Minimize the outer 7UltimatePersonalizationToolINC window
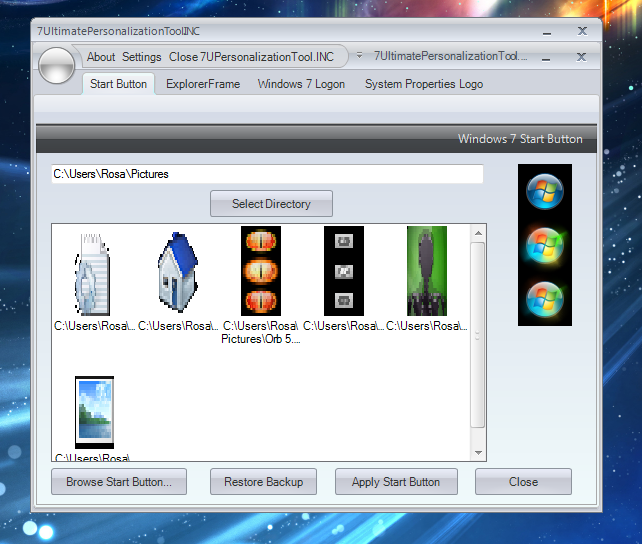Viewport: 642px width, 544px height. click(x=547, y=32)
